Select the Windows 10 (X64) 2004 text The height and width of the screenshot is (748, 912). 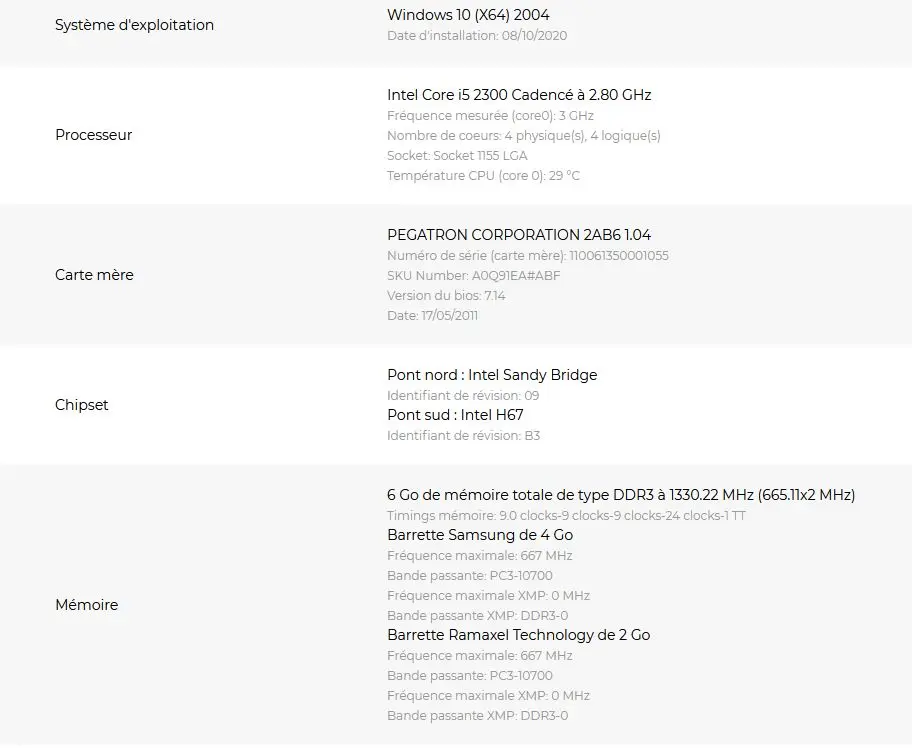(x=468, y=15)
